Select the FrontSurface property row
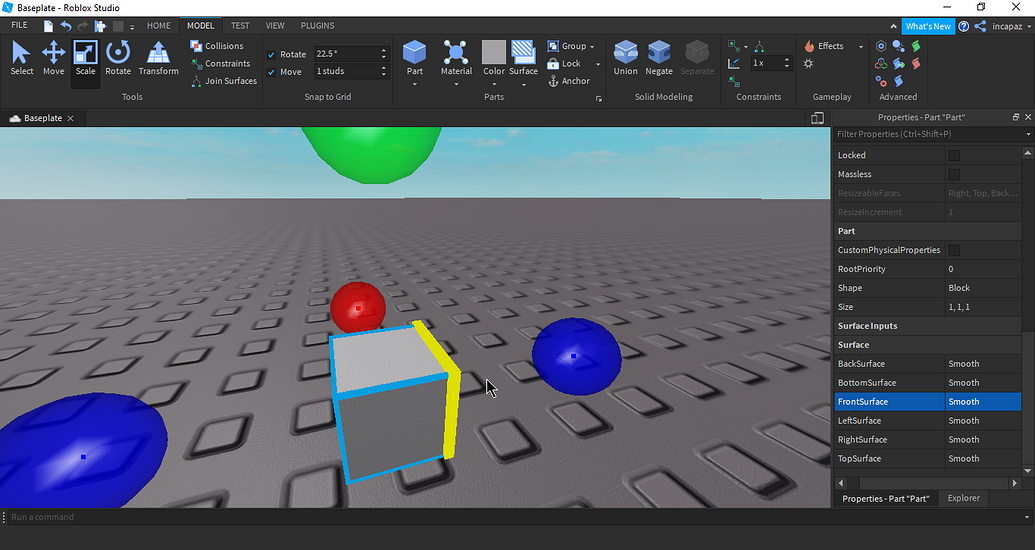The width and height of the screenshot is (1035, 550). 927,401
